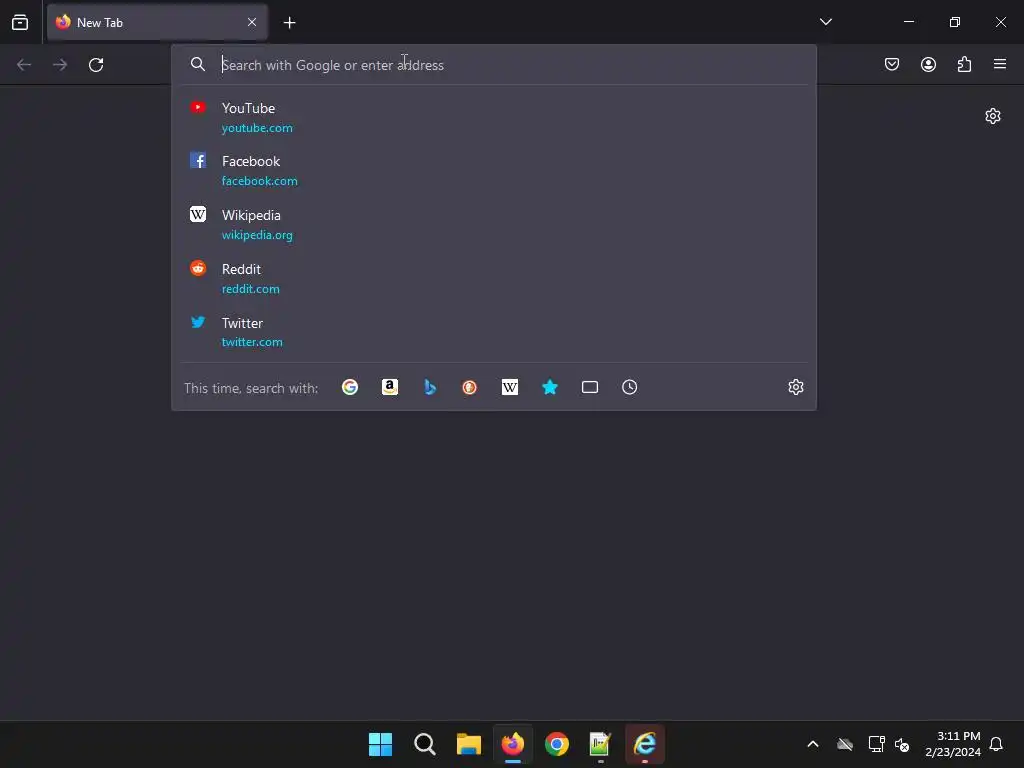The image size is (1024, 768).
Task: Search this time with Bing
Action: pos(430,387)
